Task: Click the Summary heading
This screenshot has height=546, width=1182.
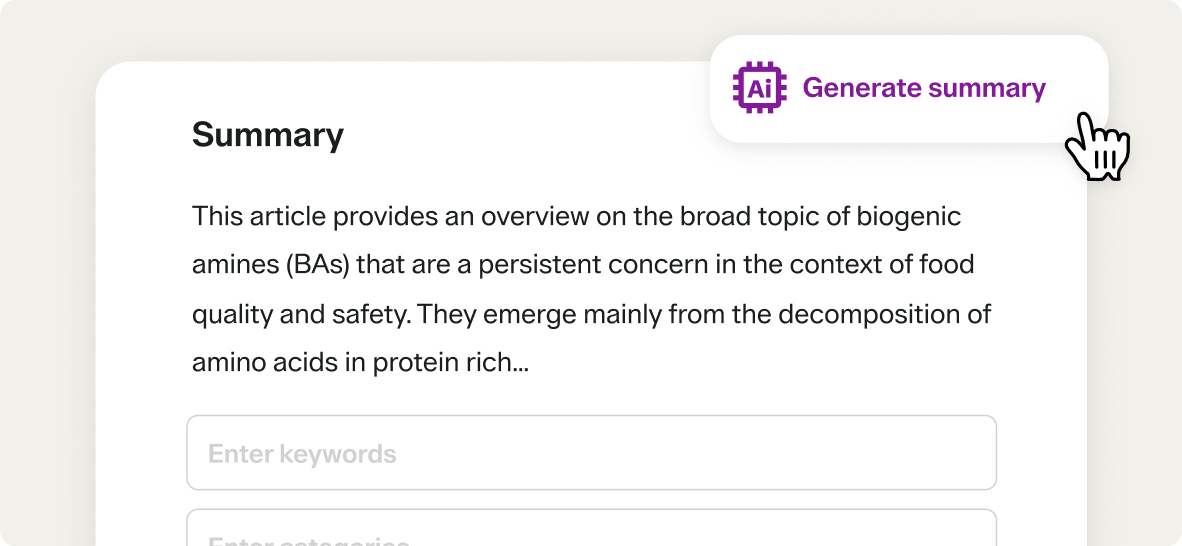Action: [x=267, y=135]
